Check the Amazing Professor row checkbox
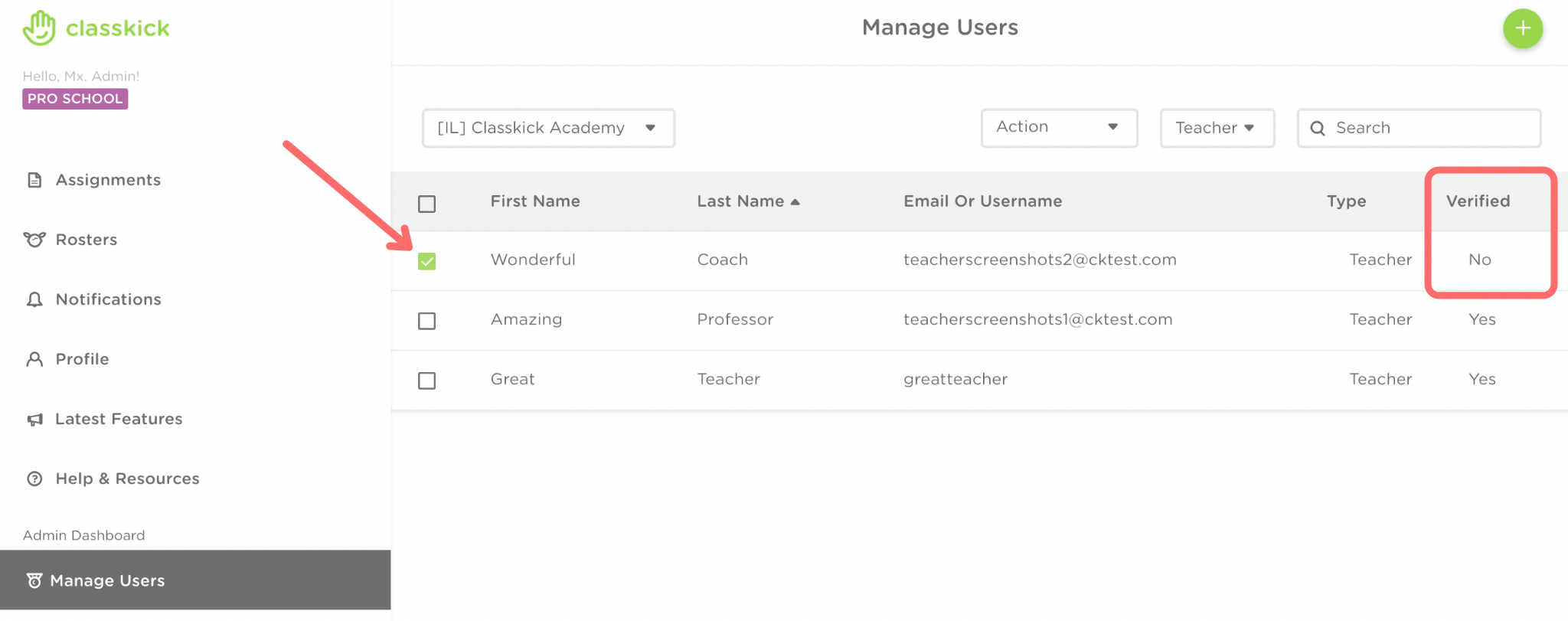This screenshot has height=621, width=1568. 426,321
